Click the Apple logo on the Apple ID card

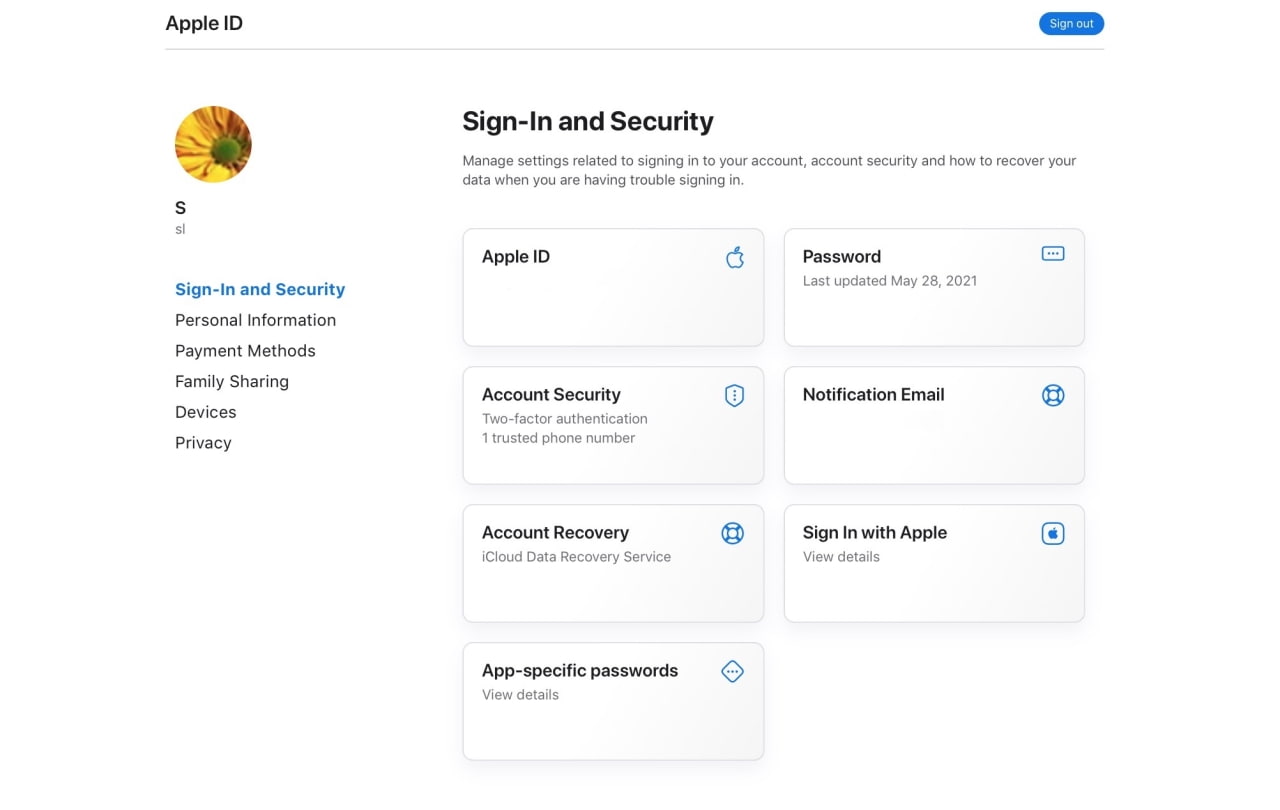coord(735,257)
